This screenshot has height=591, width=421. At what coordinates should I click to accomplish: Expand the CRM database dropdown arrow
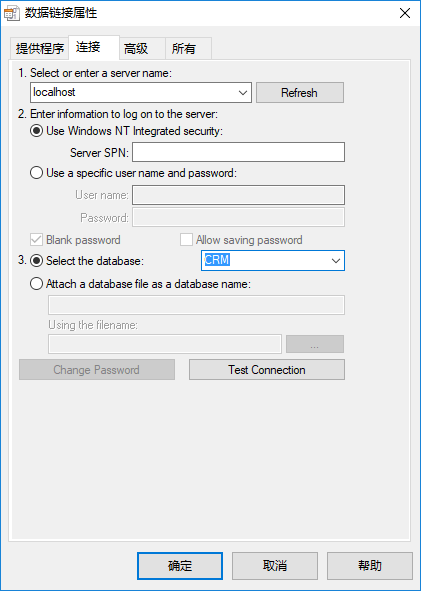pyautogui.click(x=336, y=261)
